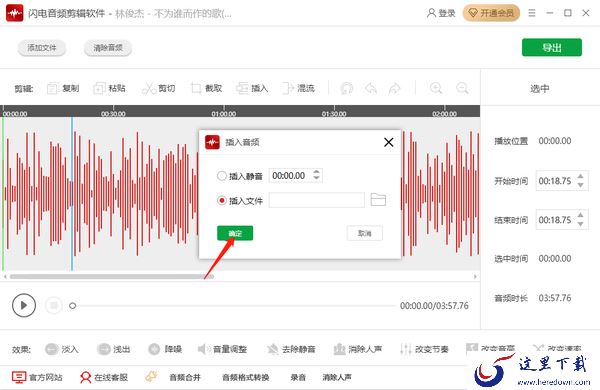This screenshot has height=390, width=600.
Task: Click the 结束时间 time field
Action: click(x=562, y=220)
